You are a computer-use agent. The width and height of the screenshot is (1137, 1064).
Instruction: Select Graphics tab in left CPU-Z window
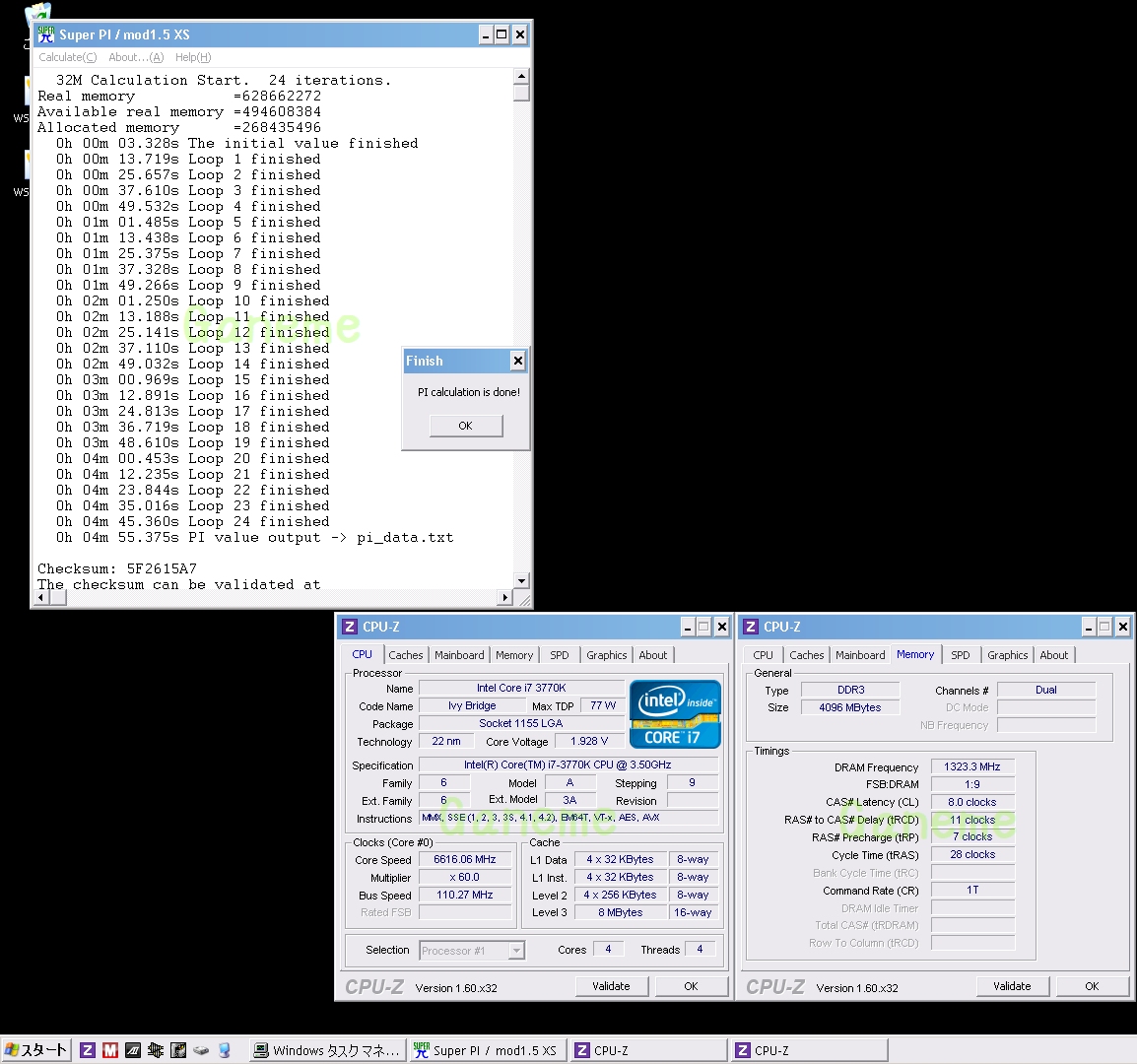point(606,655)
